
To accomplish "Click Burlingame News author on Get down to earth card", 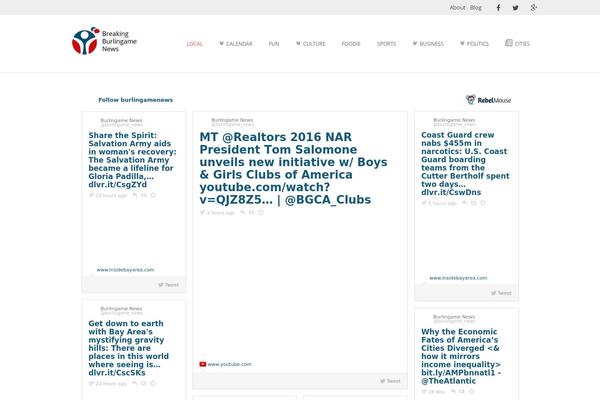I will (x=121, y=309).
